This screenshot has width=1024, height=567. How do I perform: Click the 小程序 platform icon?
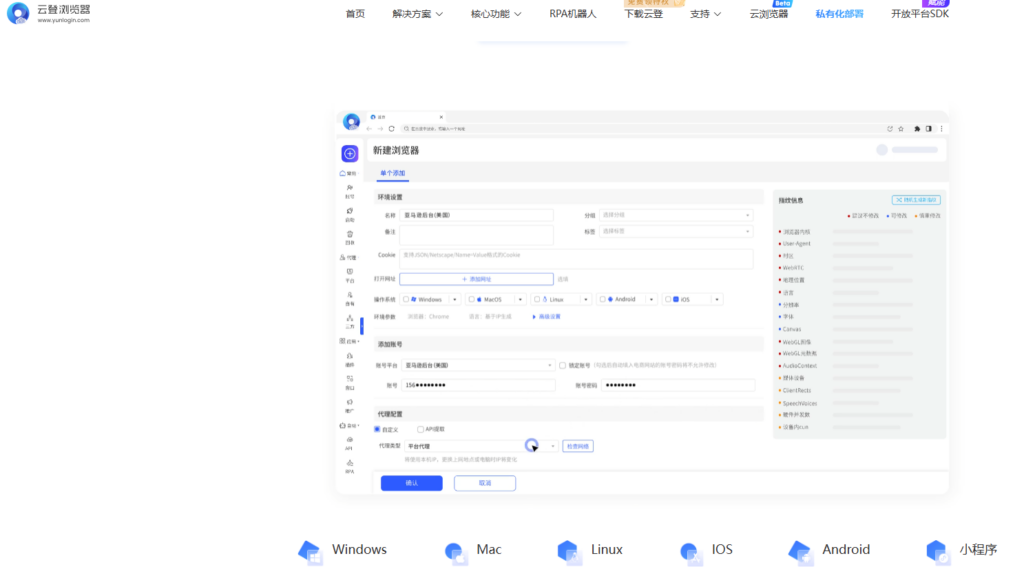pos(936,550)
